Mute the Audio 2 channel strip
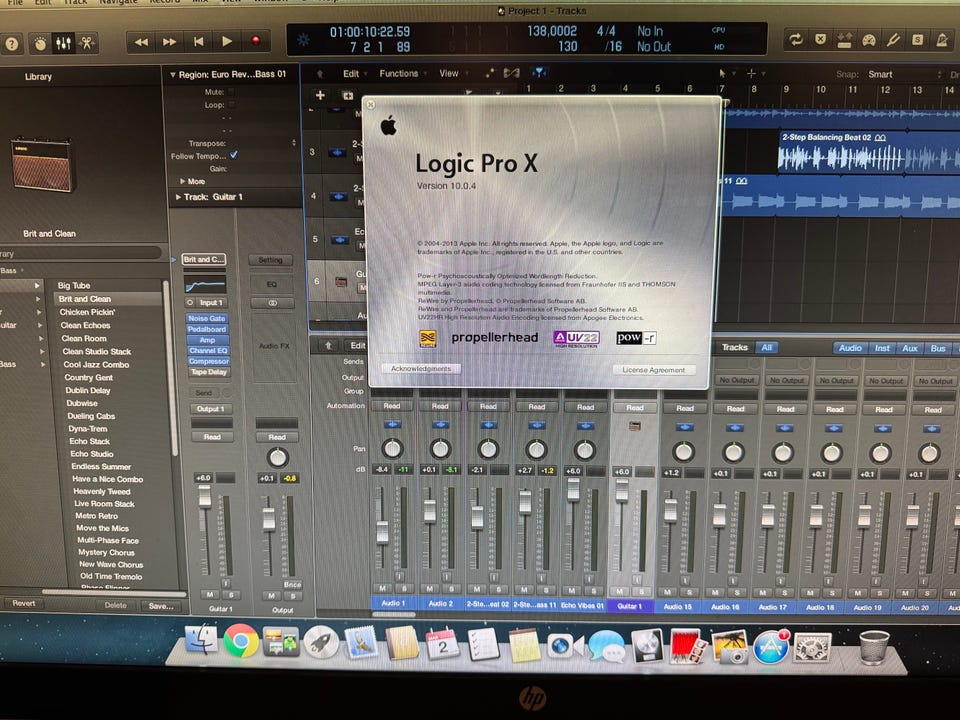This screenshot has height=720, width=960. click(x=430, y=590)
